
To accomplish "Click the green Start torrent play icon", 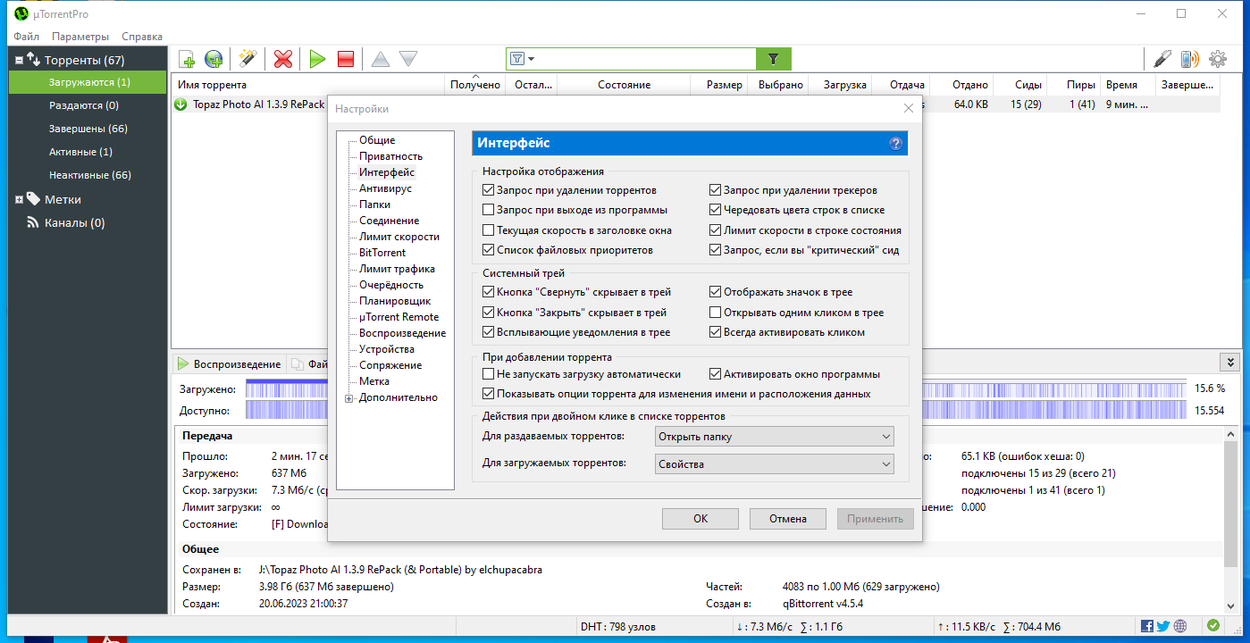I will point(317,59).
